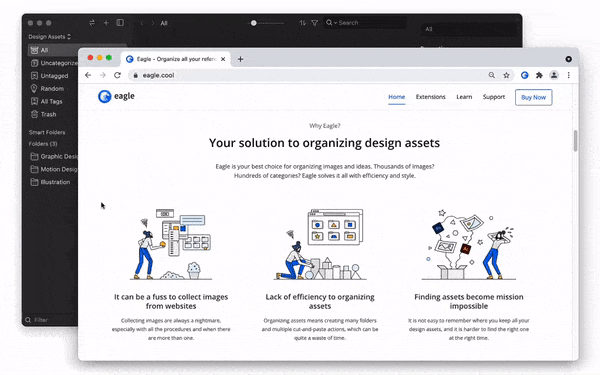Open the Eagle browser extension icon
Screen dimensions: 600x375
[525, 75]
